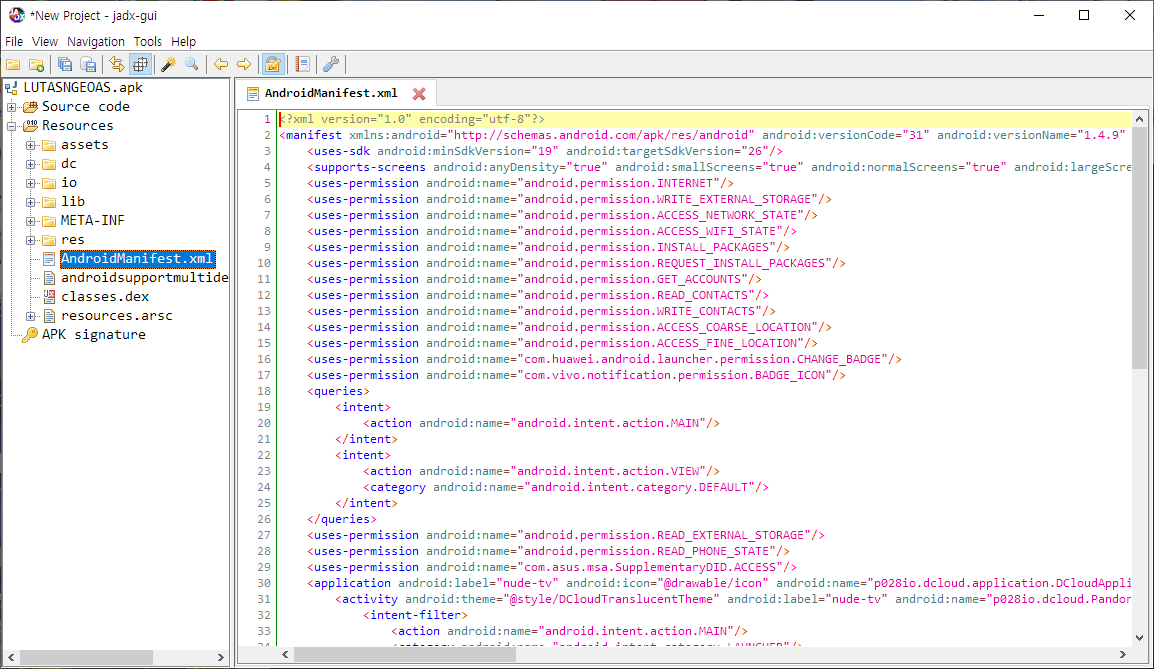Expand the lib folder

31,202
